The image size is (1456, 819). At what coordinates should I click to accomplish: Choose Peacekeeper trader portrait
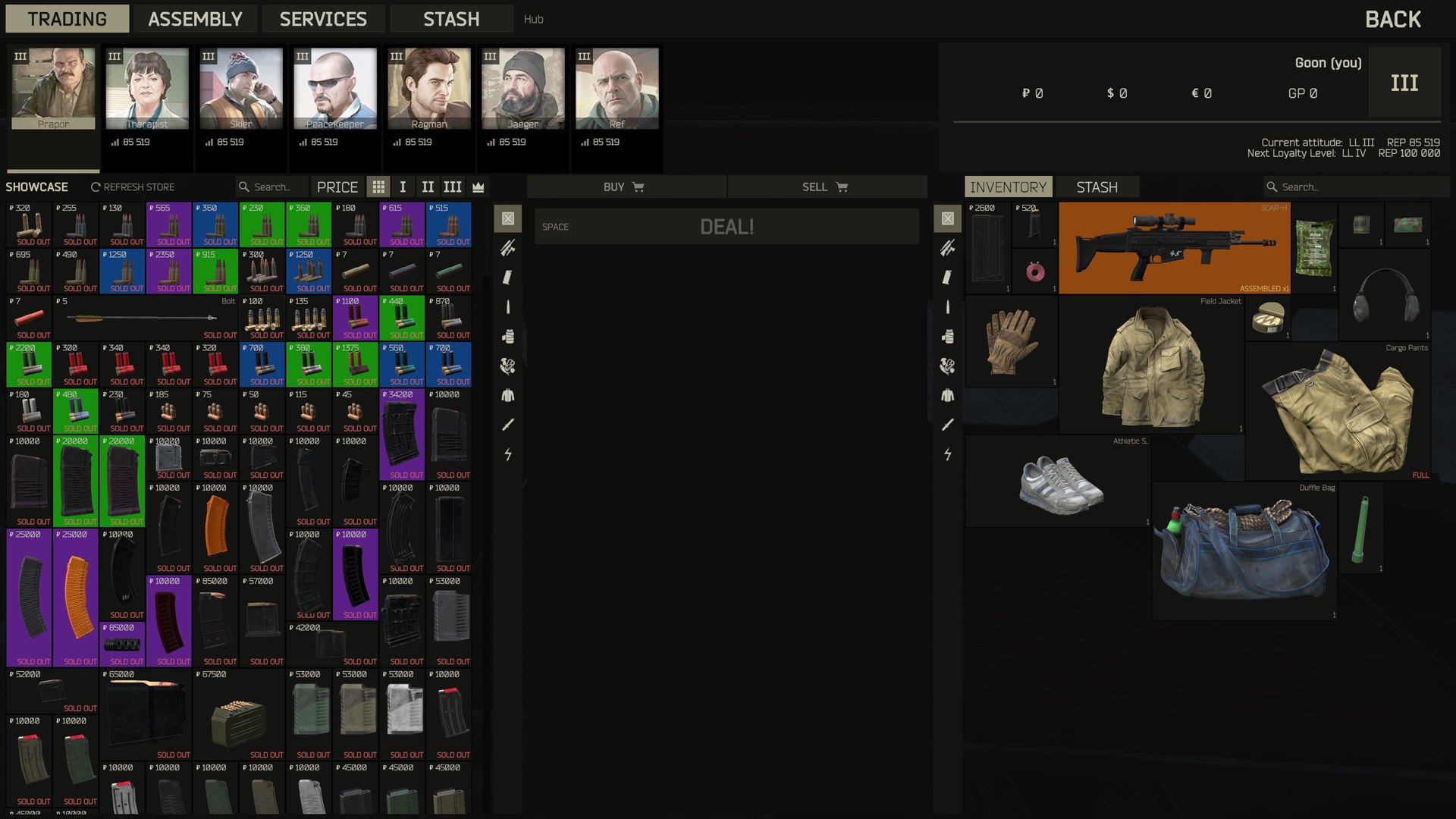pos(335,88)
